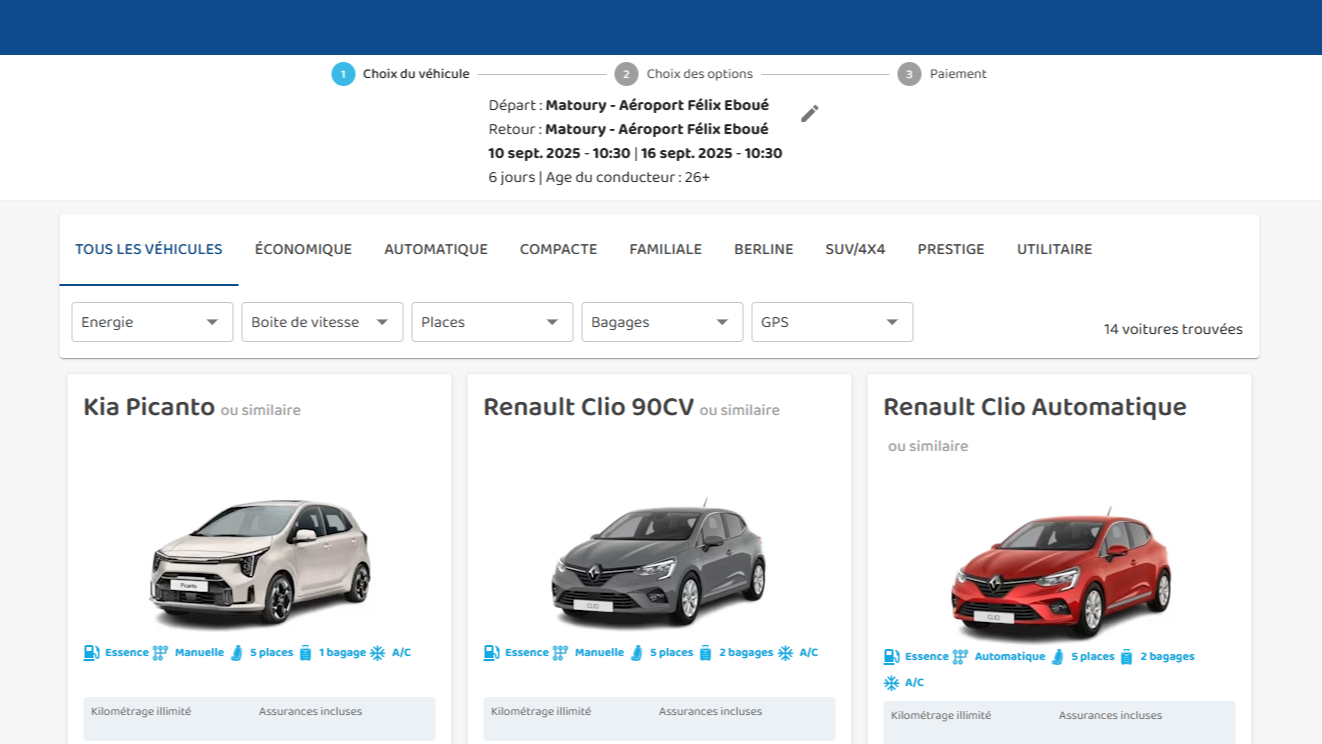Switch to the ÉCONOMIQUE tab
The image size is (1322, 744).
303,250
